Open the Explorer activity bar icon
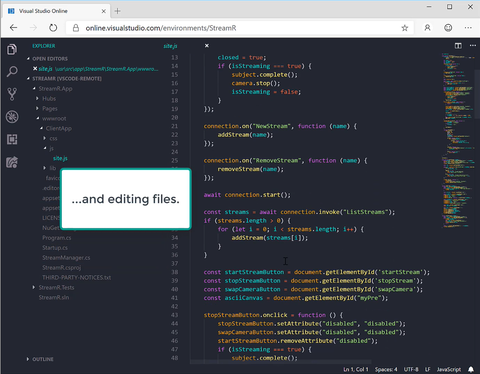Image resolution: width=480 pixels, height=374 pixels. [x=12, y=49]
